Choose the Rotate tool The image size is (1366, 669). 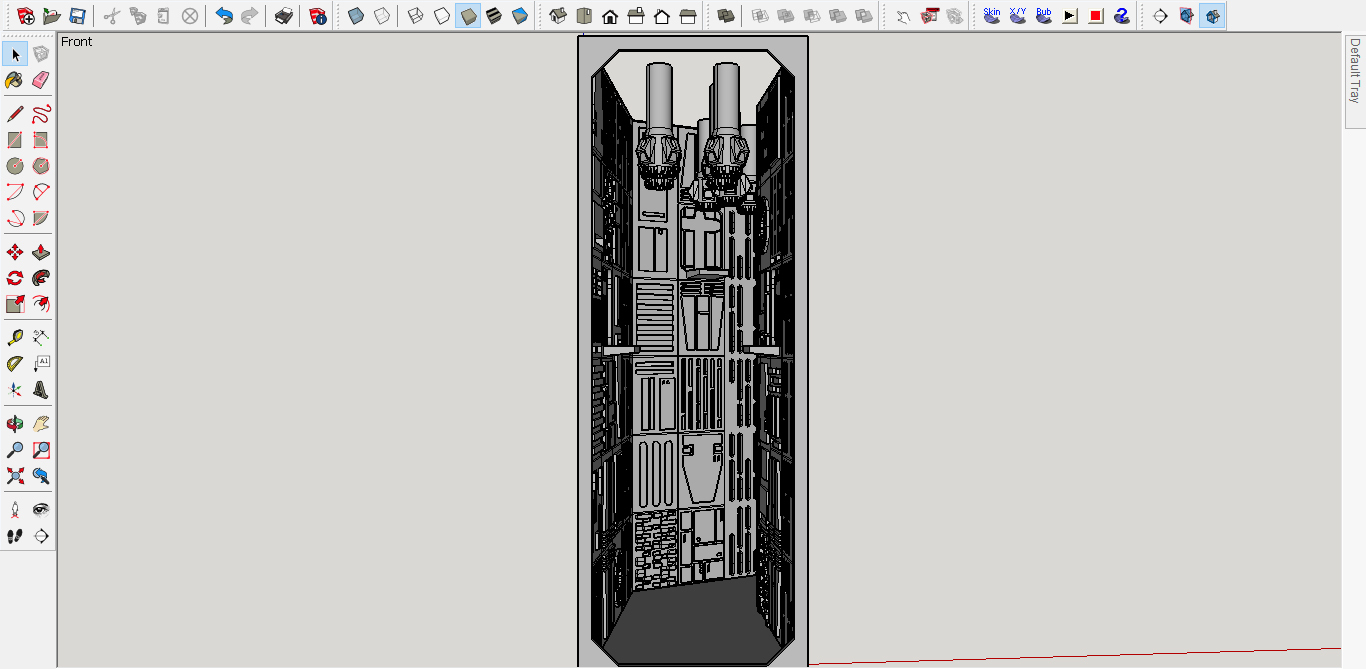point(15,278)
